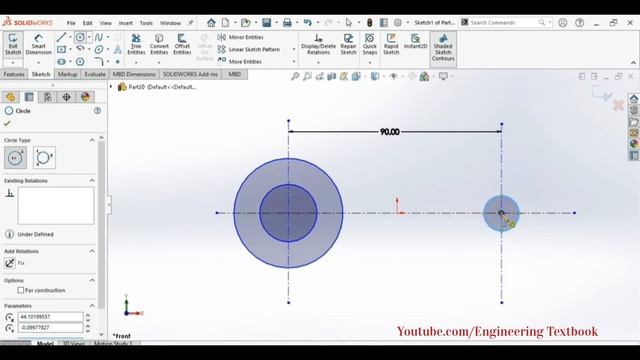Select the Smart Dimension tool
Screen dimensions: 640x360
pos(38,44)
